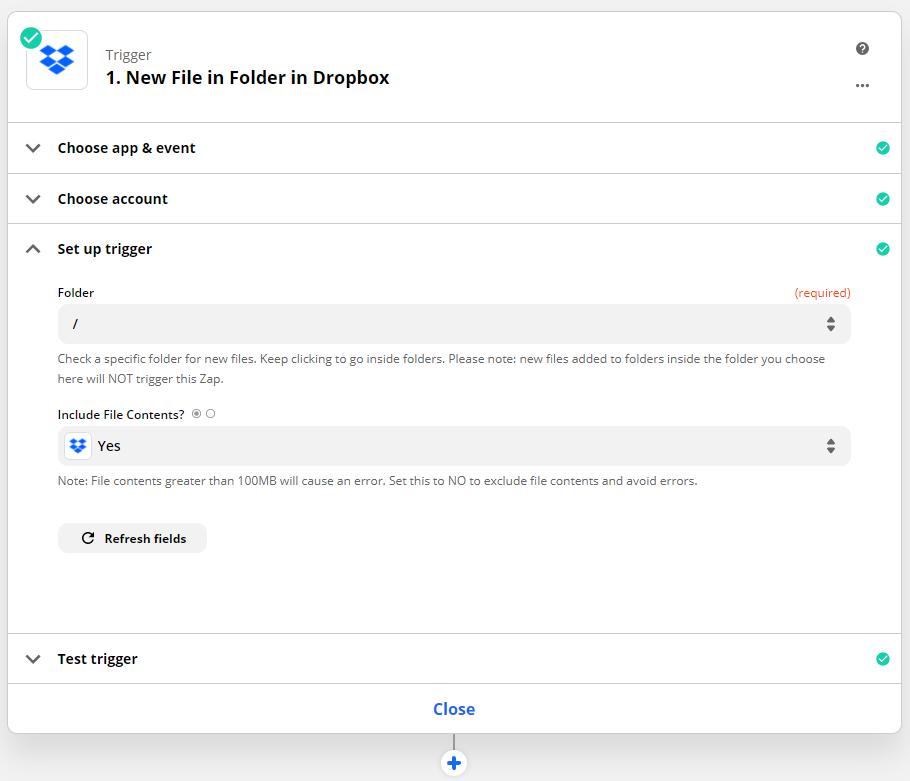Click green checkmark beside Choose account

[x=882, y=199]
